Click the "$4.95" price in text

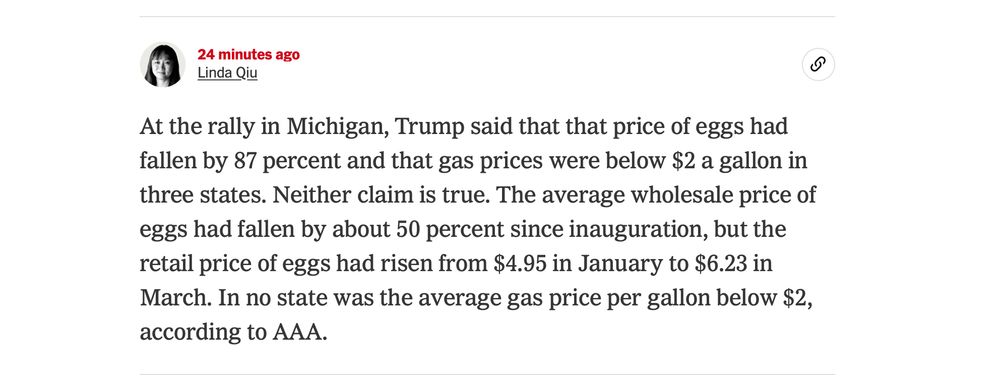[520, 264]
